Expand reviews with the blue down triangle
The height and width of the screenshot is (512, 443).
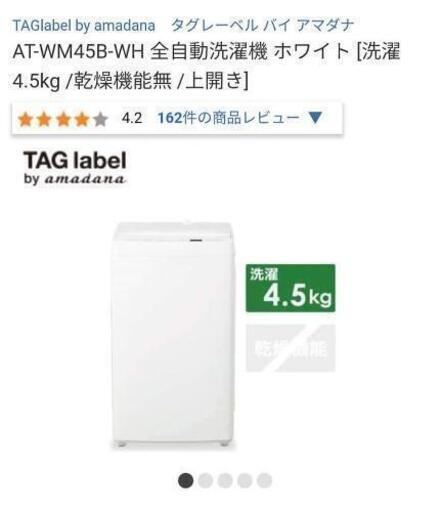click(x=315, y=118)
